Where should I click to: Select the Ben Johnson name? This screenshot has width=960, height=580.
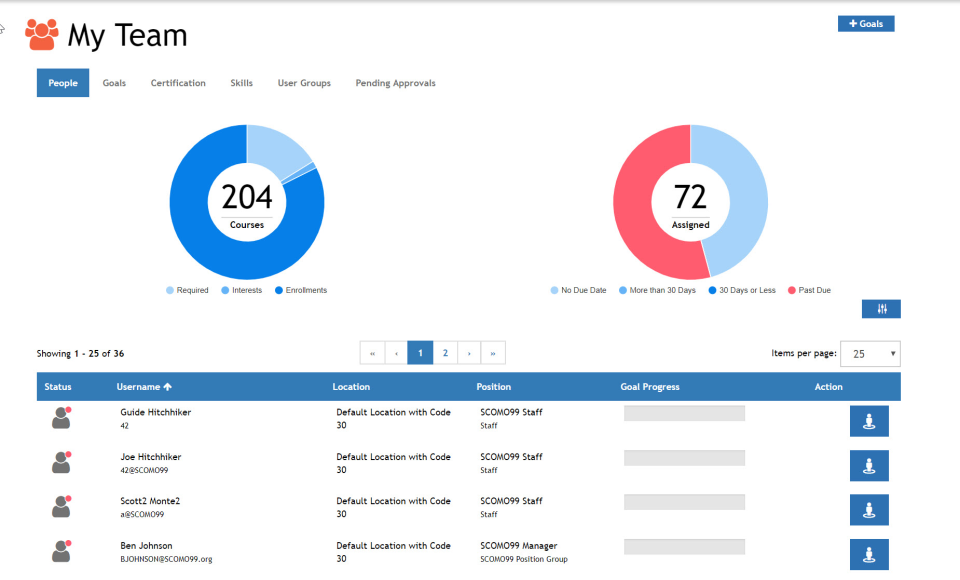coord(146,546)
